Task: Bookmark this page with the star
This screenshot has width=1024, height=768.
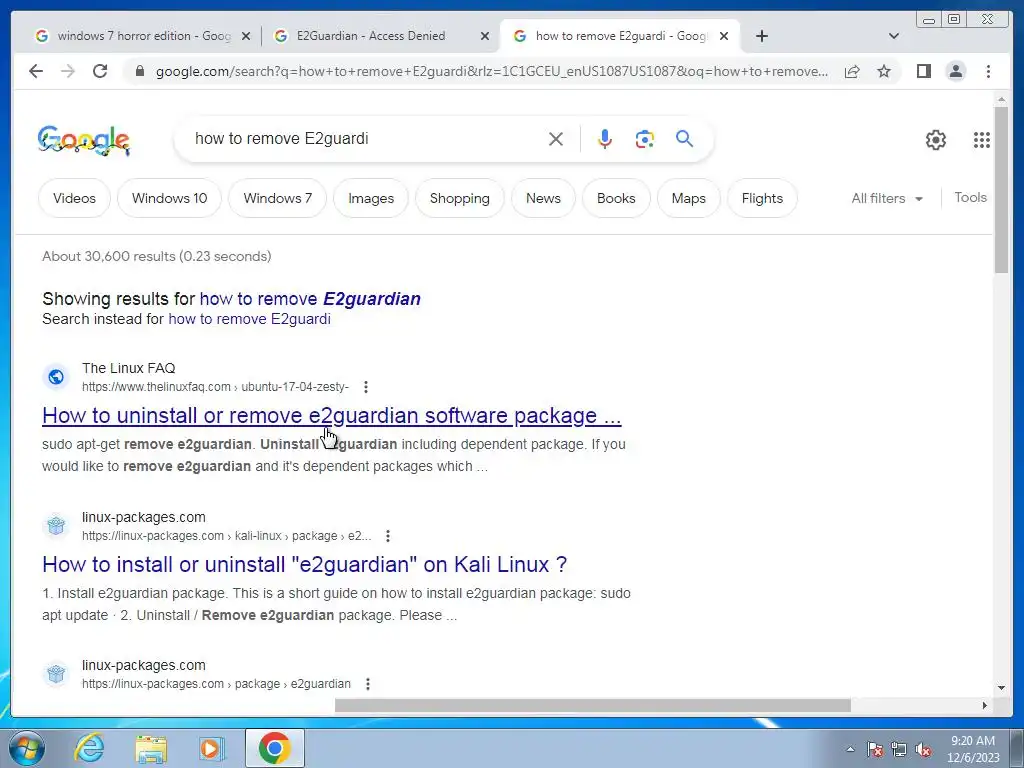Action: [884, 71]
